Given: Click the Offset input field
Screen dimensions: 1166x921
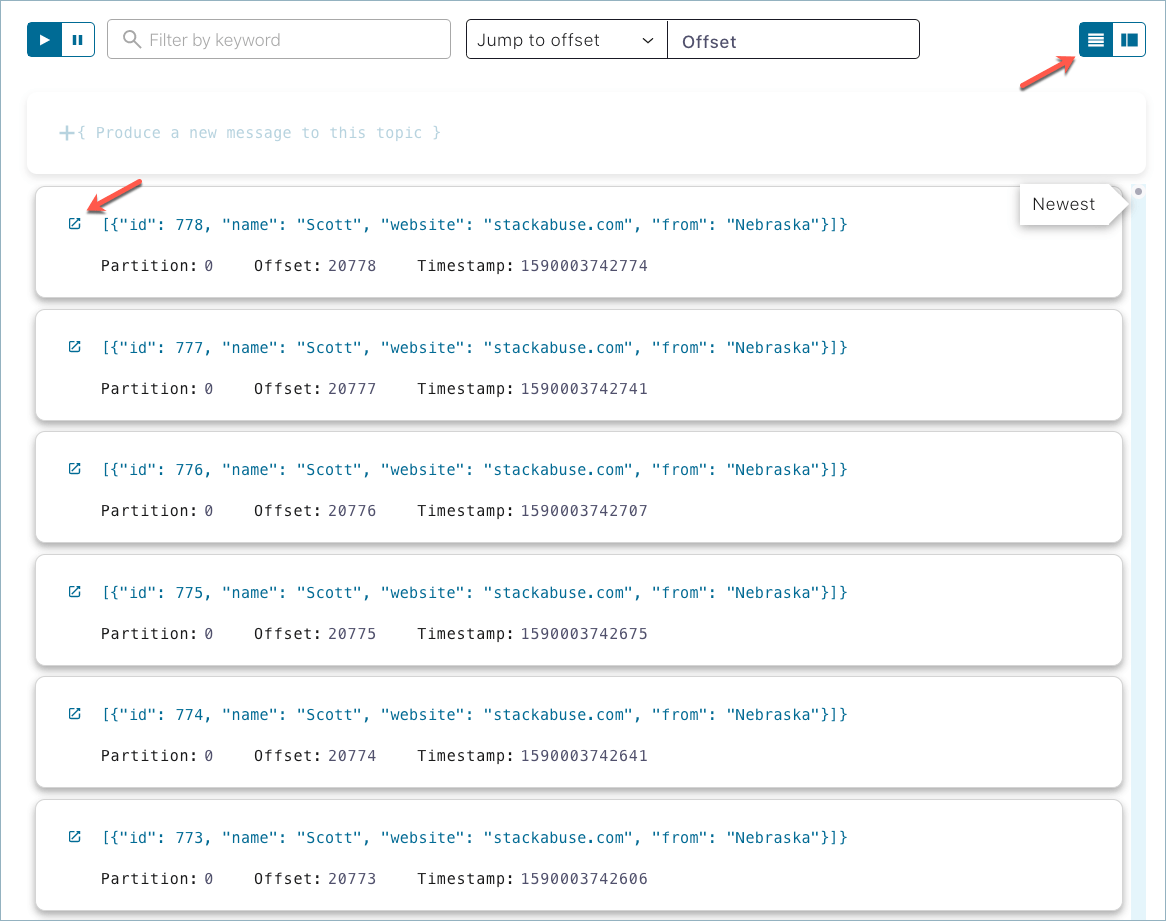Looking at the screenshot, I should [x=793, y=42].
